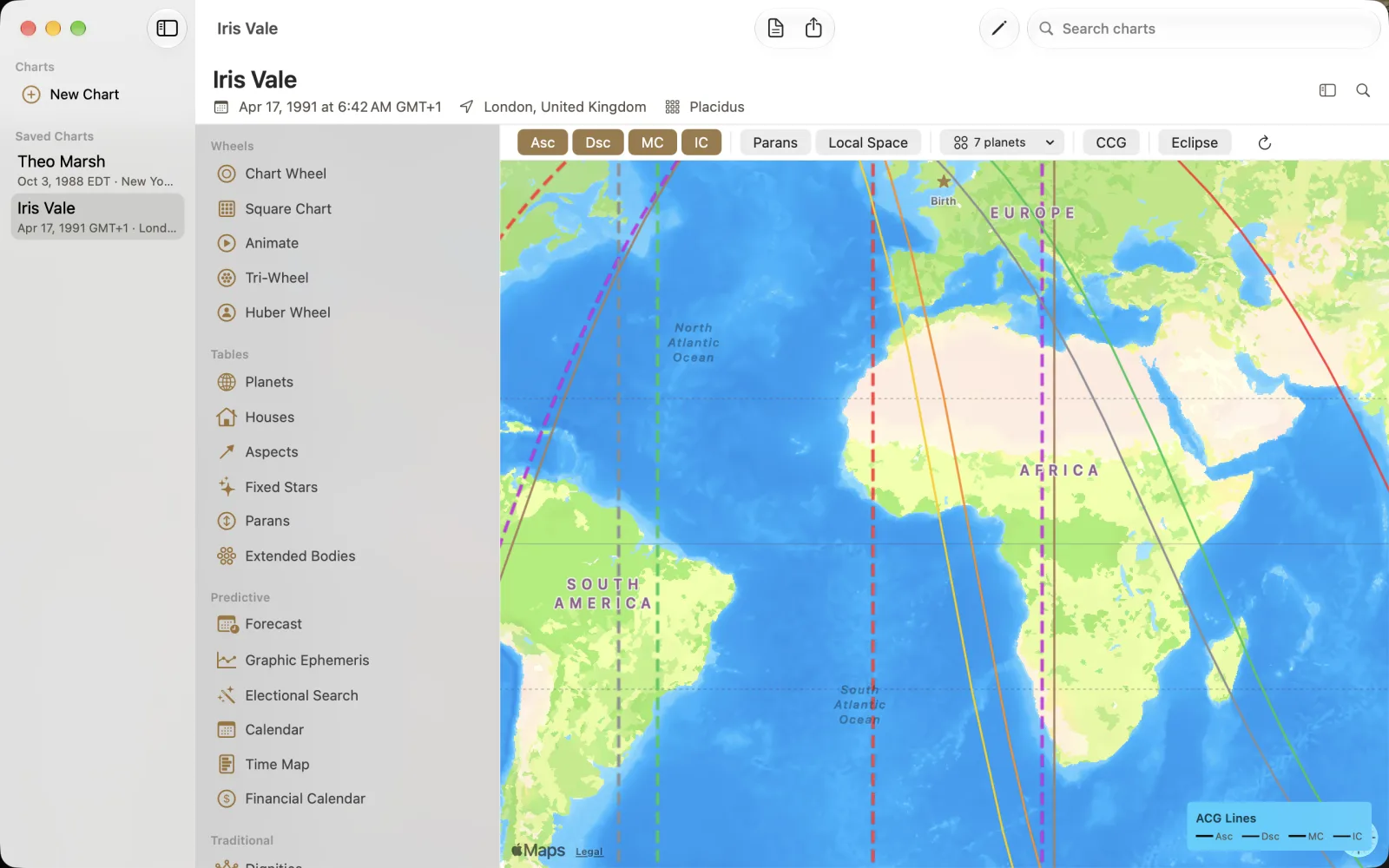
Task: Toggle MC lines on the map
Action: (x=653, y=142)
